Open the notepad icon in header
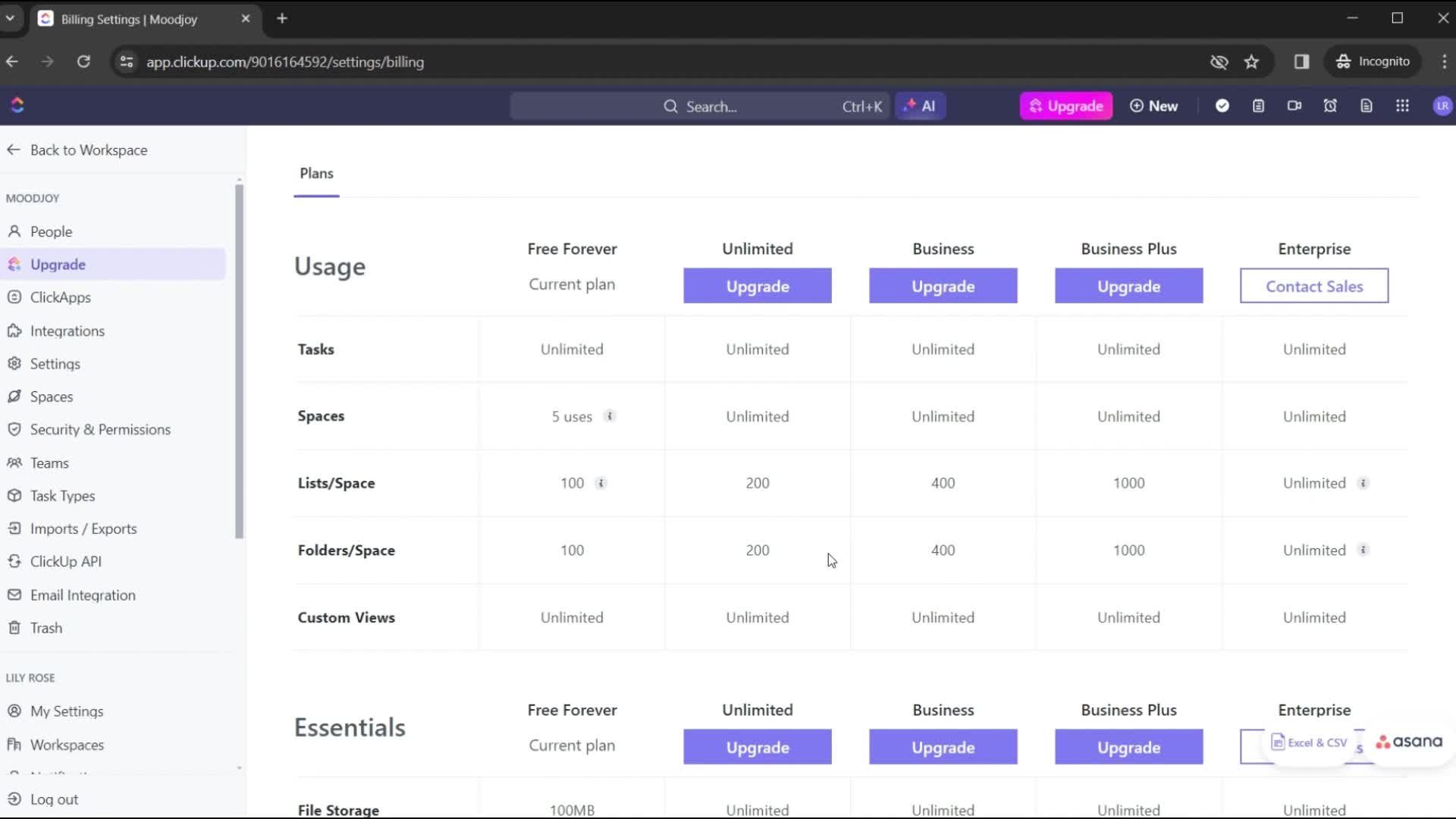This screenshot has width=1456, height=819. click(x=1258, y=106)
